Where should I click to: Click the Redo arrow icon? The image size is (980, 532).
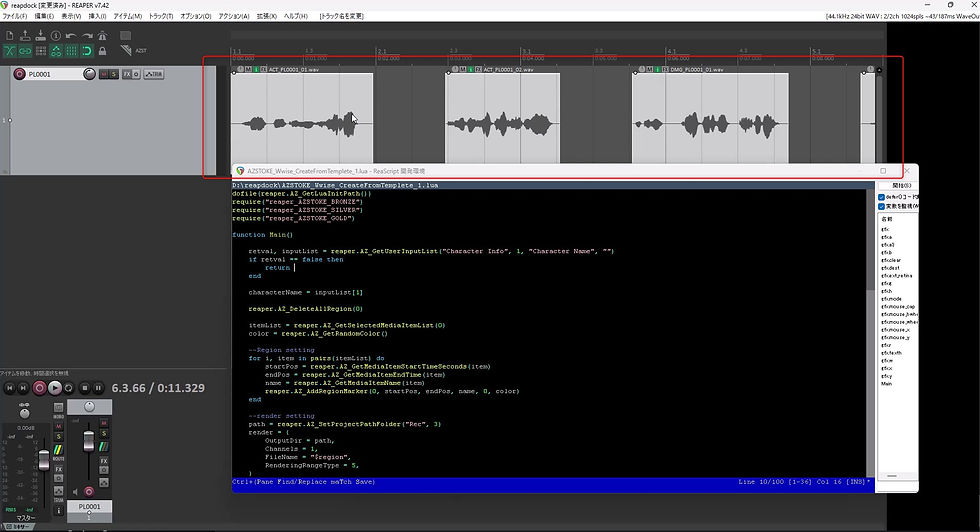[x=87, y=36]
